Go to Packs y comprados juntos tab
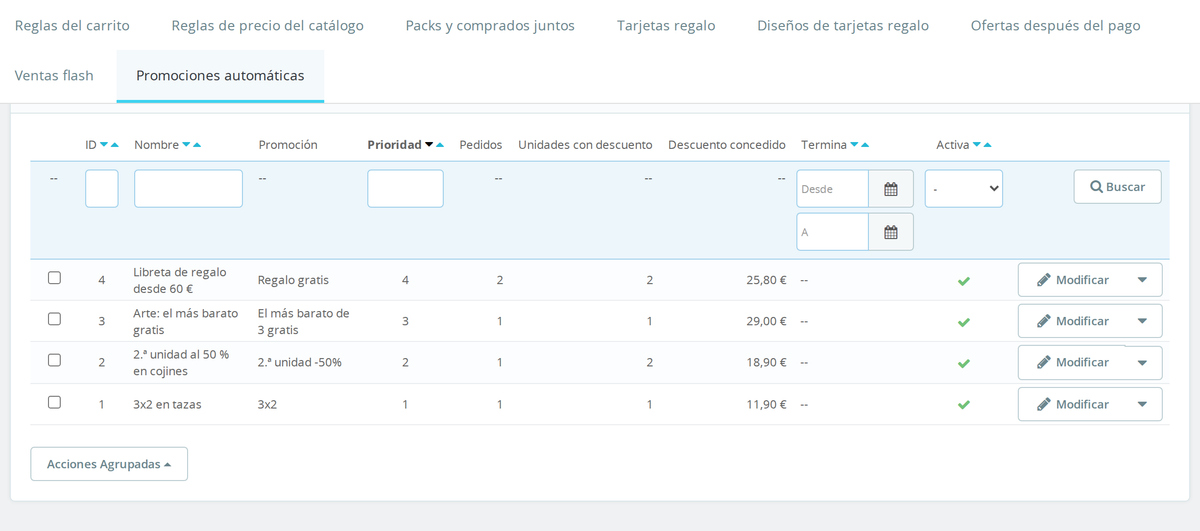1200x531 pixels. (x=490, y=25)
